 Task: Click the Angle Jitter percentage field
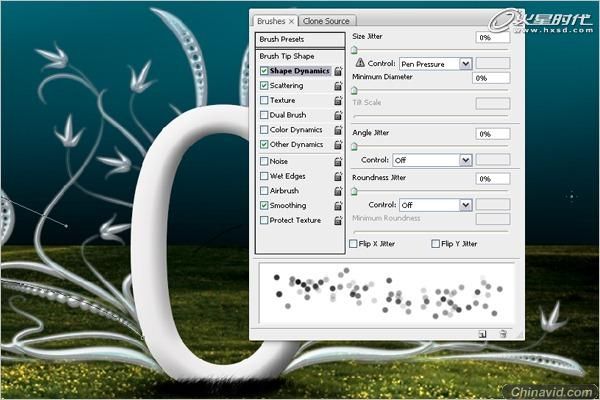pos(493,134)
